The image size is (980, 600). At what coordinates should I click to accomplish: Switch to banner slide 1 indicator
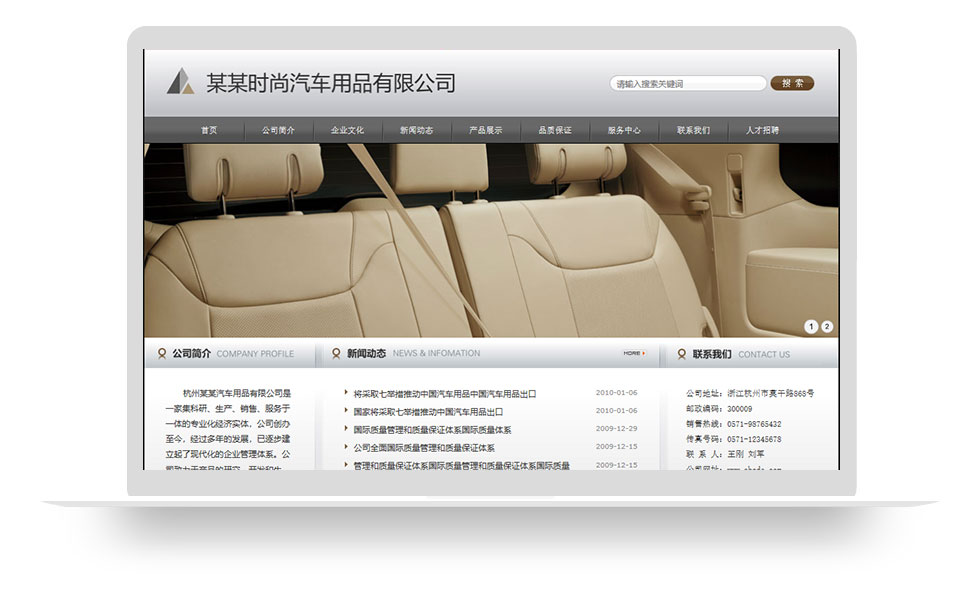point(811,326)
